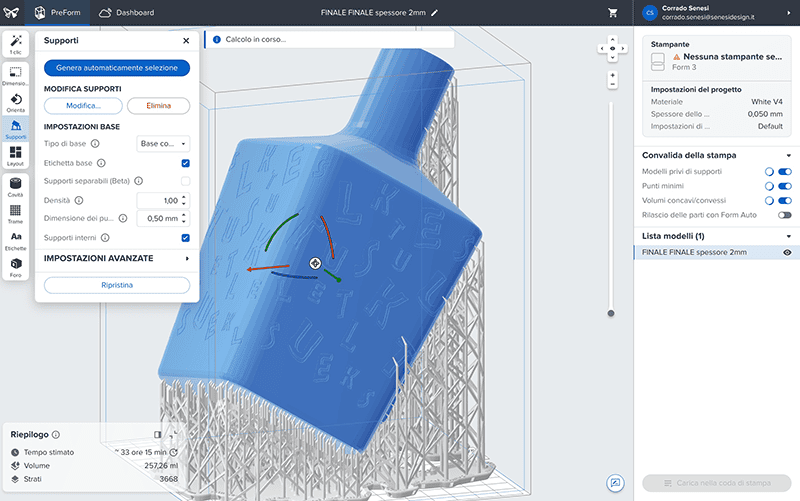Image resolution: width=800 pixels, height=501 pixels.
Task: Check Supporti separabili (Beta)
Action: click(x=186, y=181)
